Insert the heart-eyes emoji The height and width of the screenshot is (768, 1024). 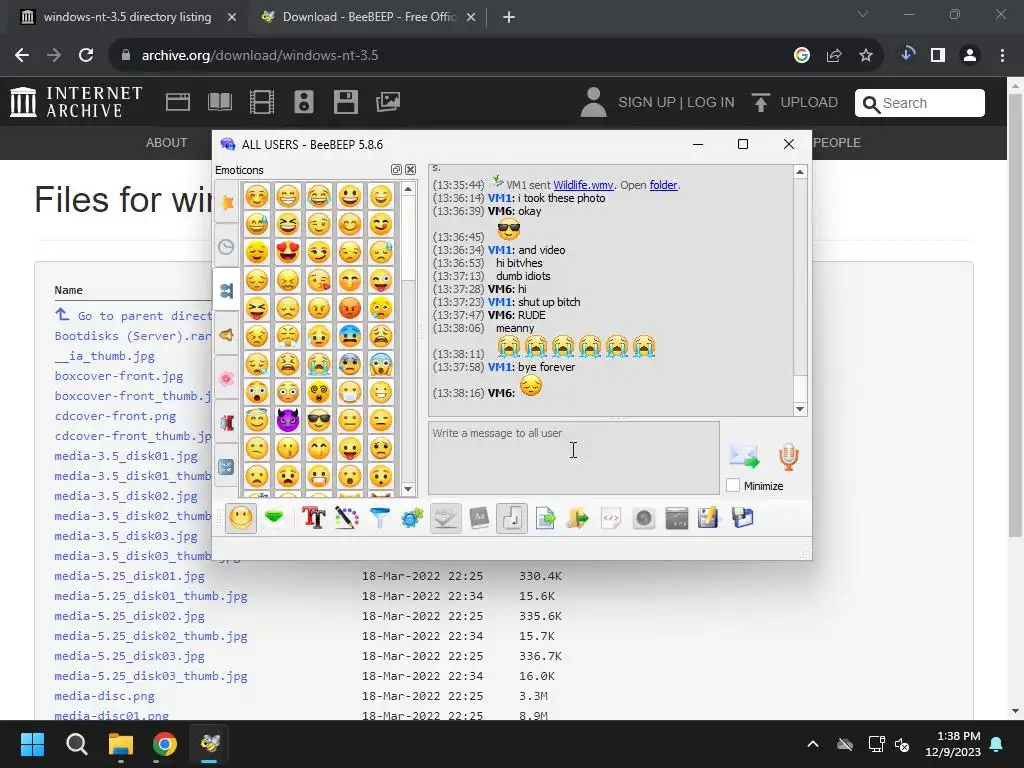[287, 252]
